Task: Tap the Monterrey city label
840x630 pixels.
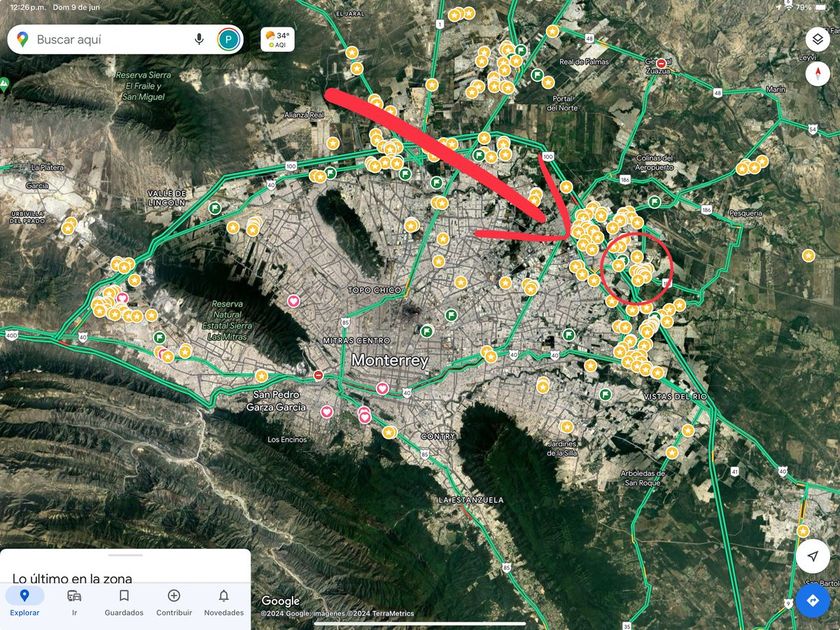Action: (x=390, y=360)
